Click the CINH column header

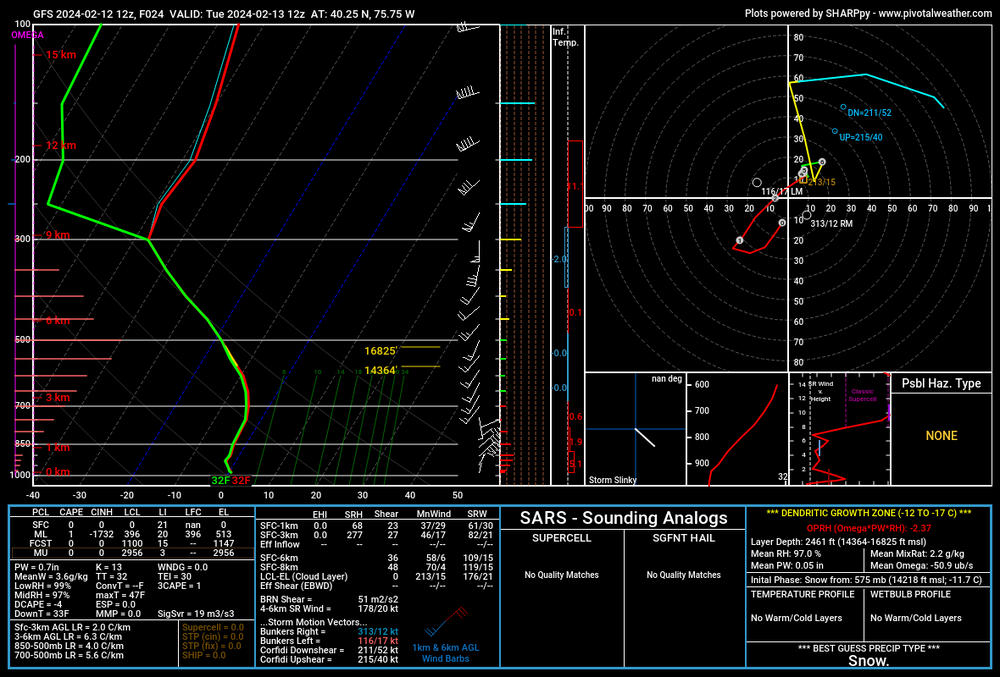pyautogui.click(x=101, y=512)
